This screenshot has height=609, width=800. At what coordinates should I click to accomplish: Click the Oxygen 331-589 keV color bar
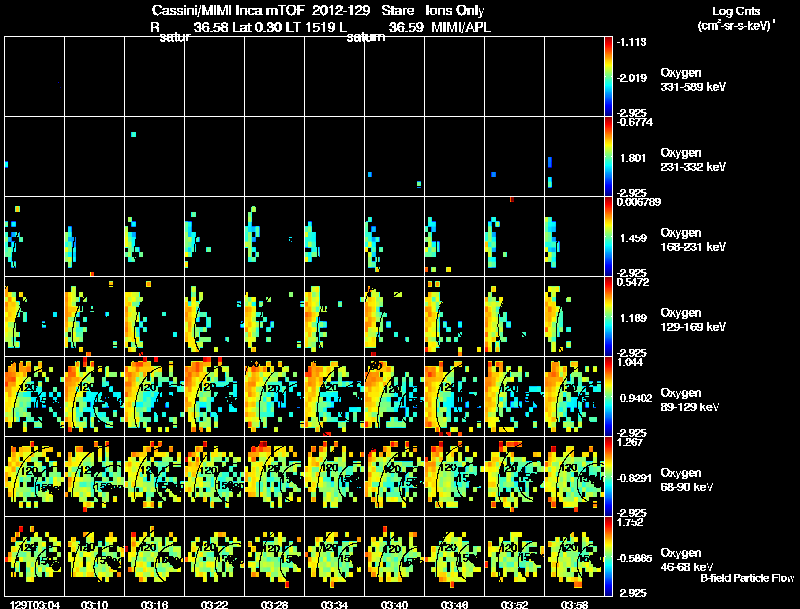pos(608,76)
